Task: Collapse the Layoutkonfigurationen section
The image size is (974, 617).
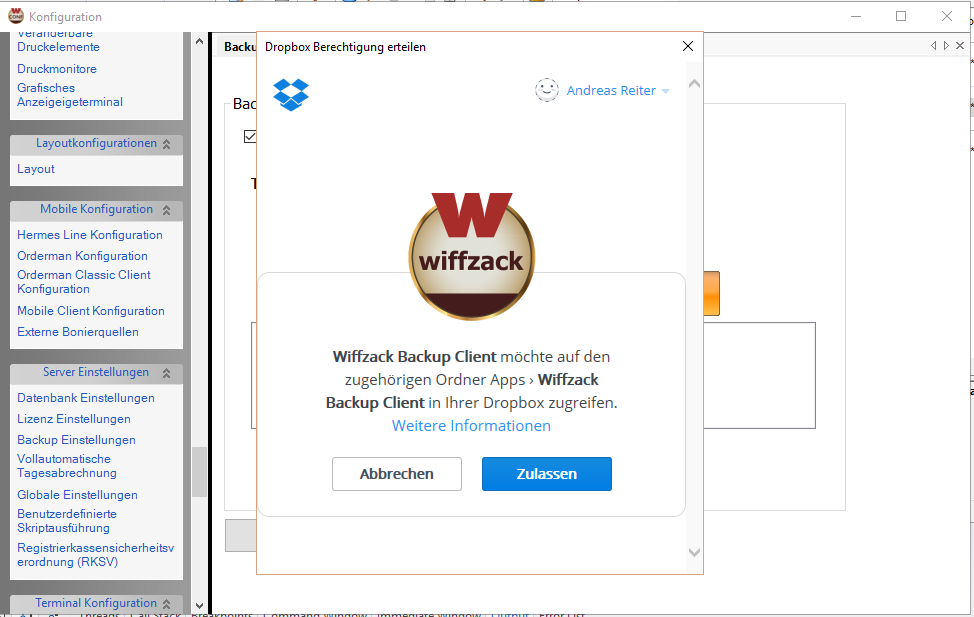Action: [x=167, y=144]
